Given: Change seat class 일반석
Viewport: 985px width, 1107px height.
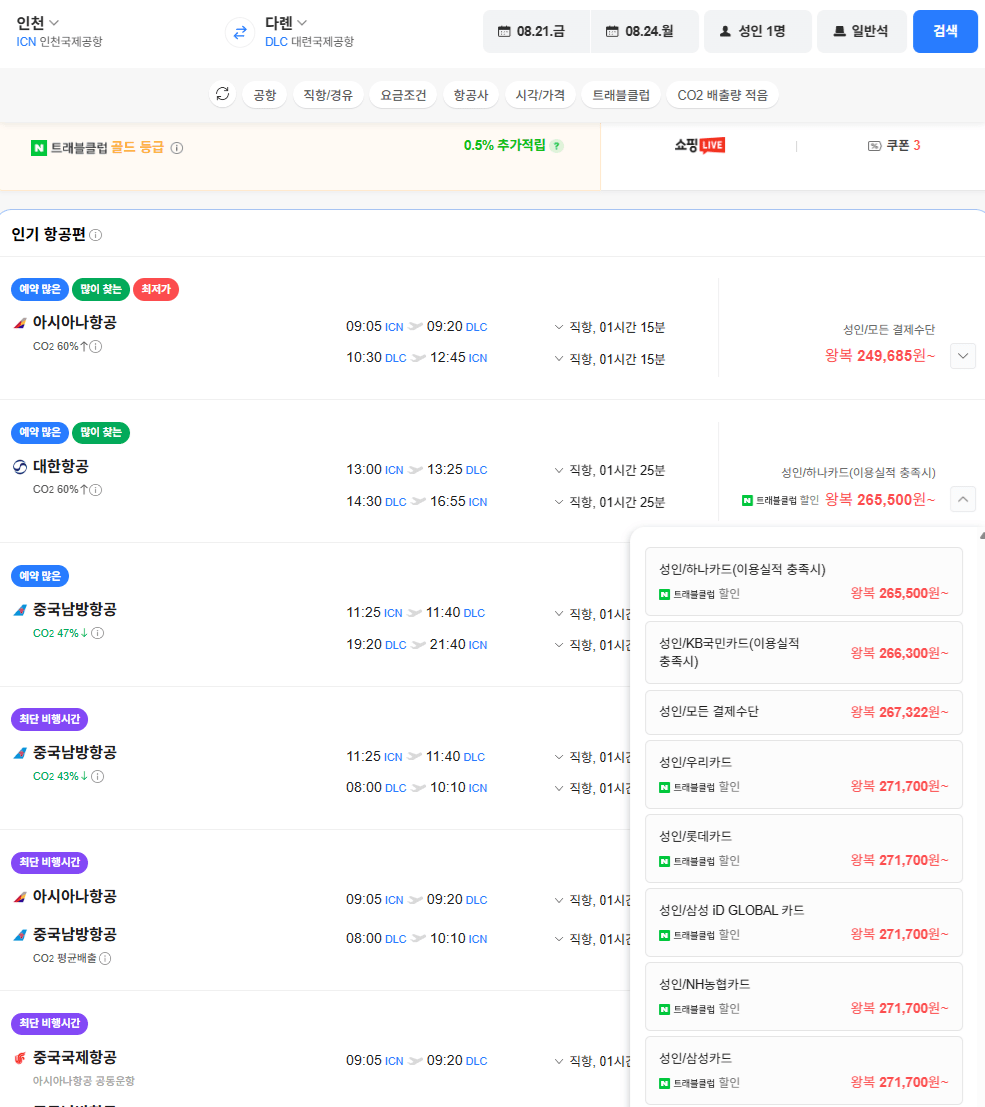Looking at the screenshot, I should pos(861,31).
